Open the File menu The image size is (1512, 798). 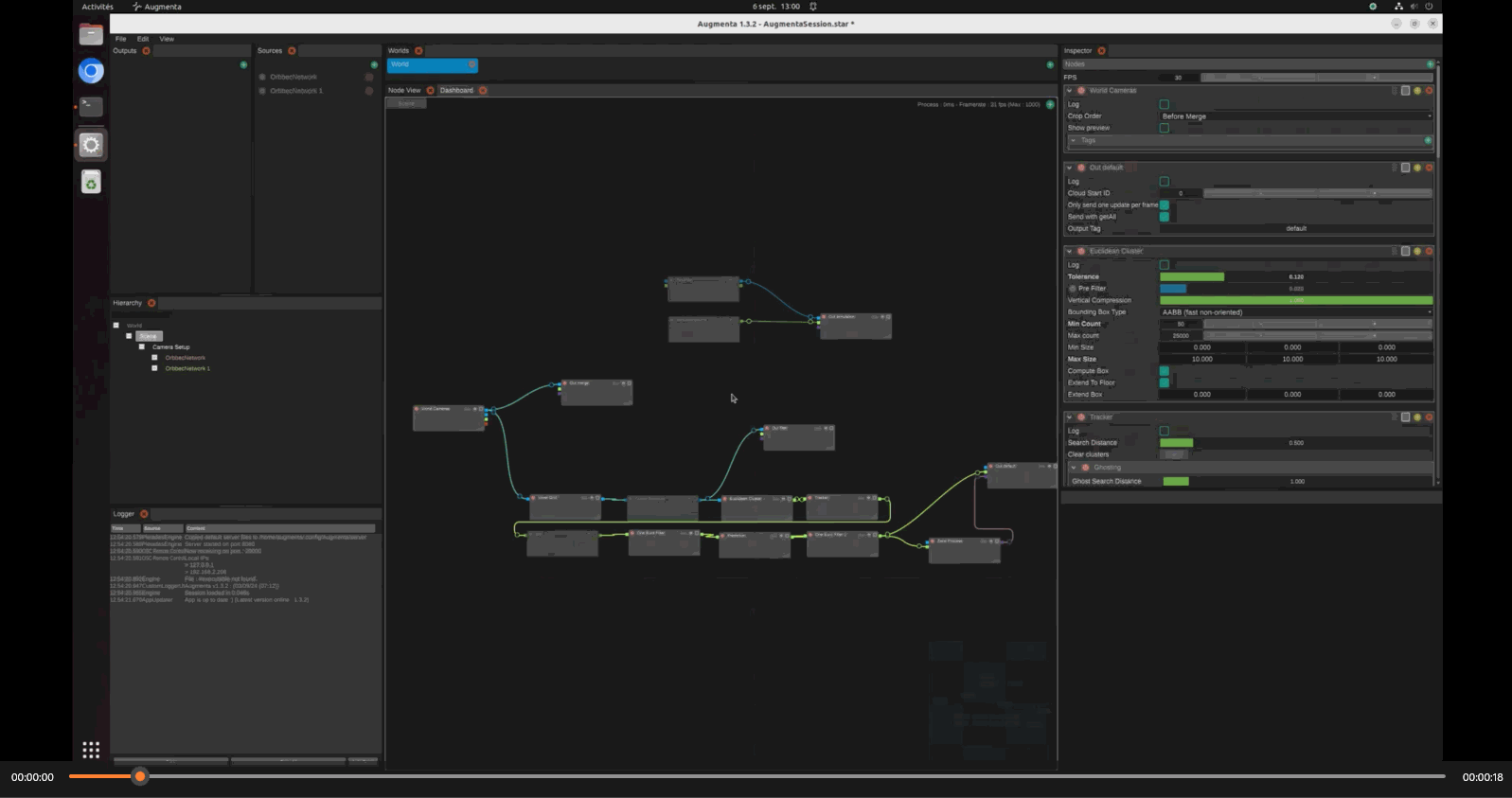[x=120, y=39]
